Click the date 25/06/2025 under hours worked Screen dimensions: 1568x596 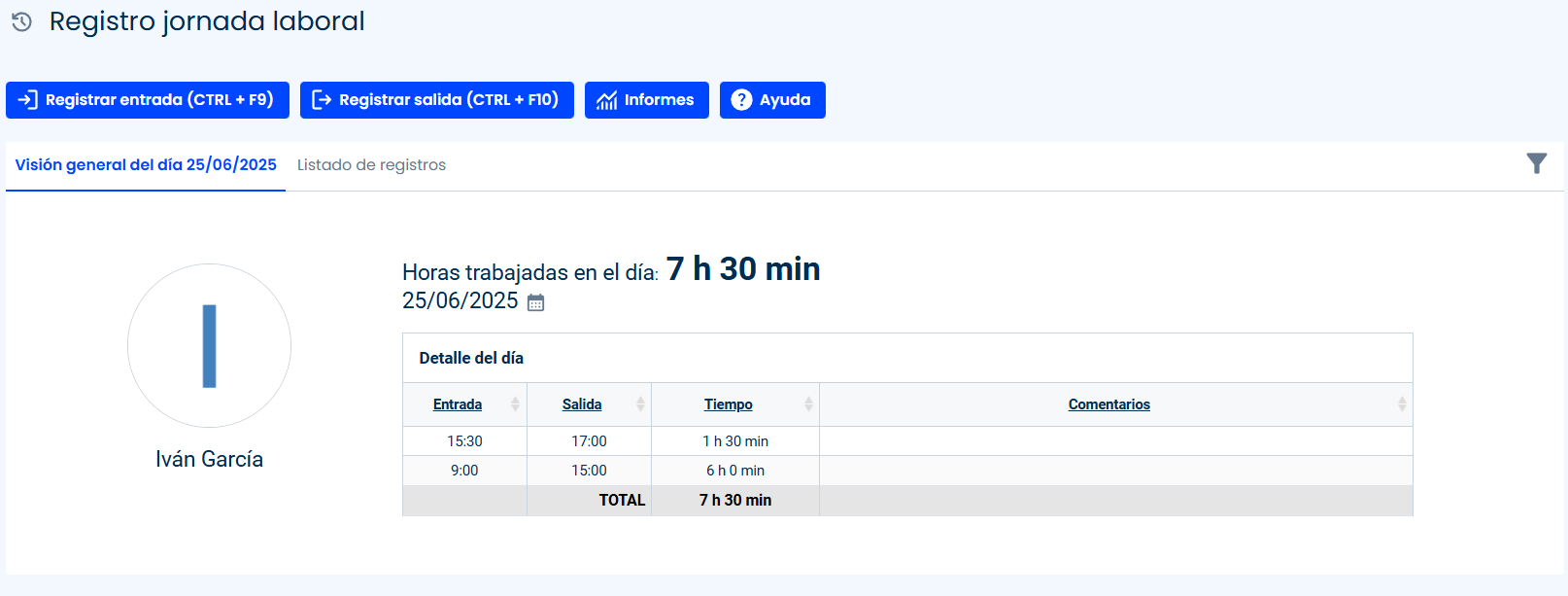tap(460, 301)
